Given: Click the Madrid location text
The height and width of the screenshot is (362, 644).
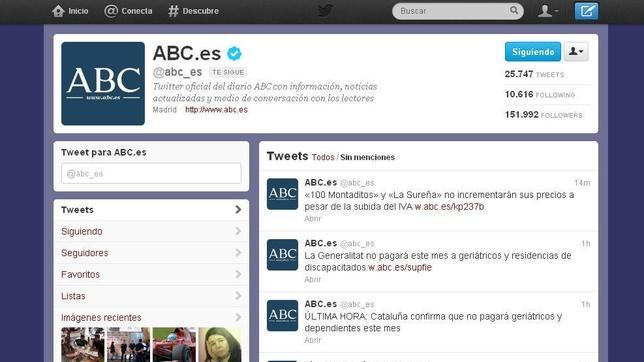Looking at the screenshot, I should [x=165, y=110].
